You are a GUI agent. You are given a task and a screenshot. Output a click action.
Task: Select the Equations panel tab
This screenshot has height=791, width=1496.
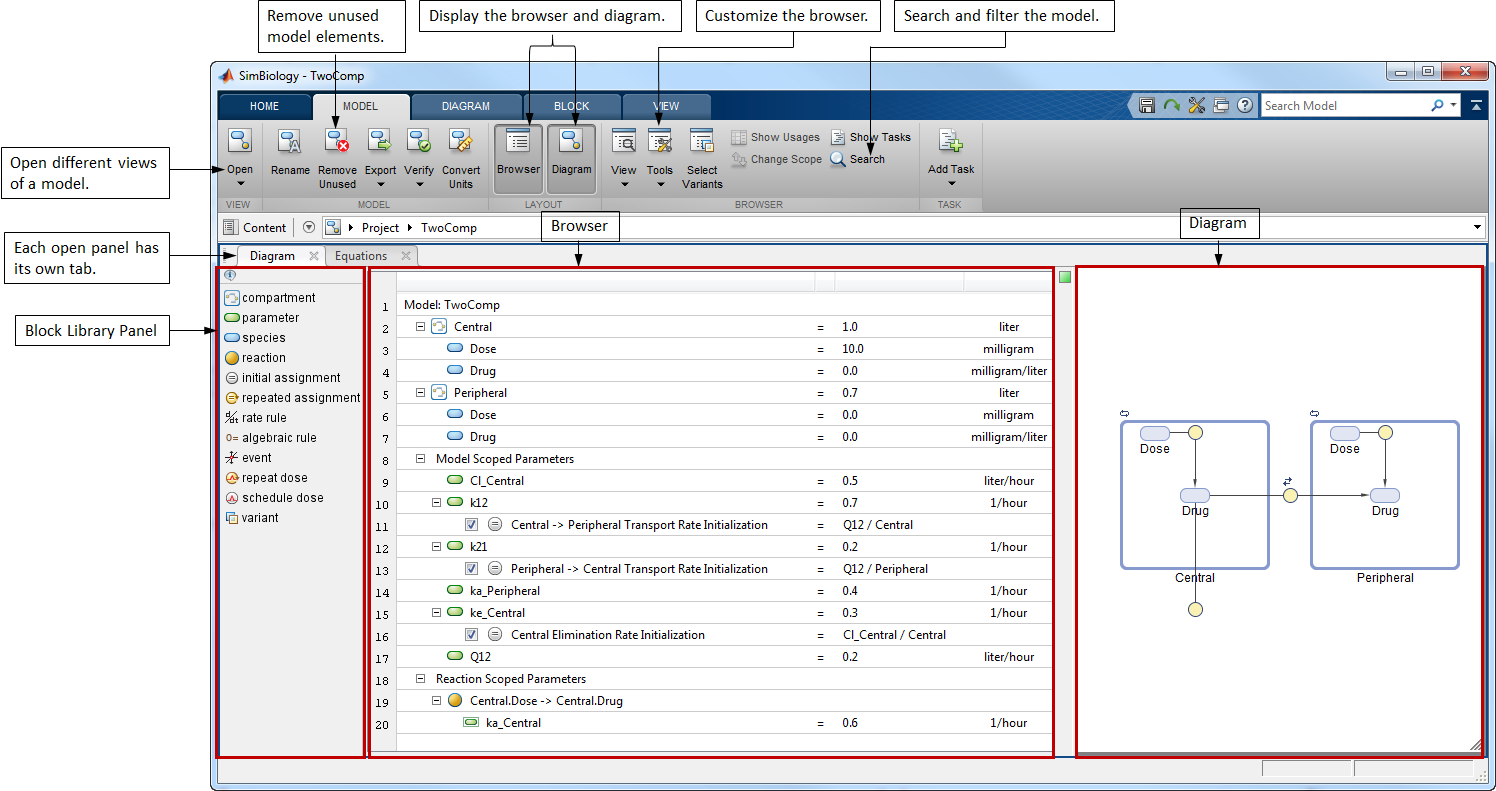coord(361,256)
